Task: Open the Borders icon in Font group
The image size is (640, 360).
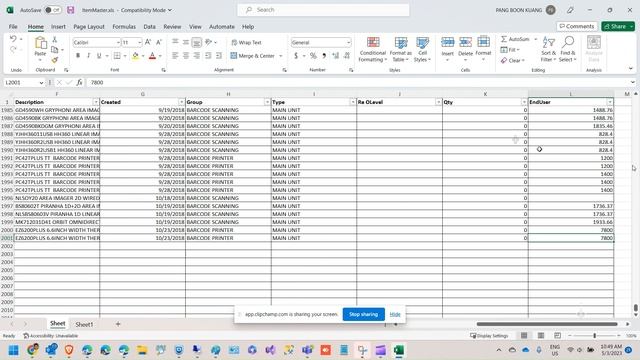Action: pos(117,56)
